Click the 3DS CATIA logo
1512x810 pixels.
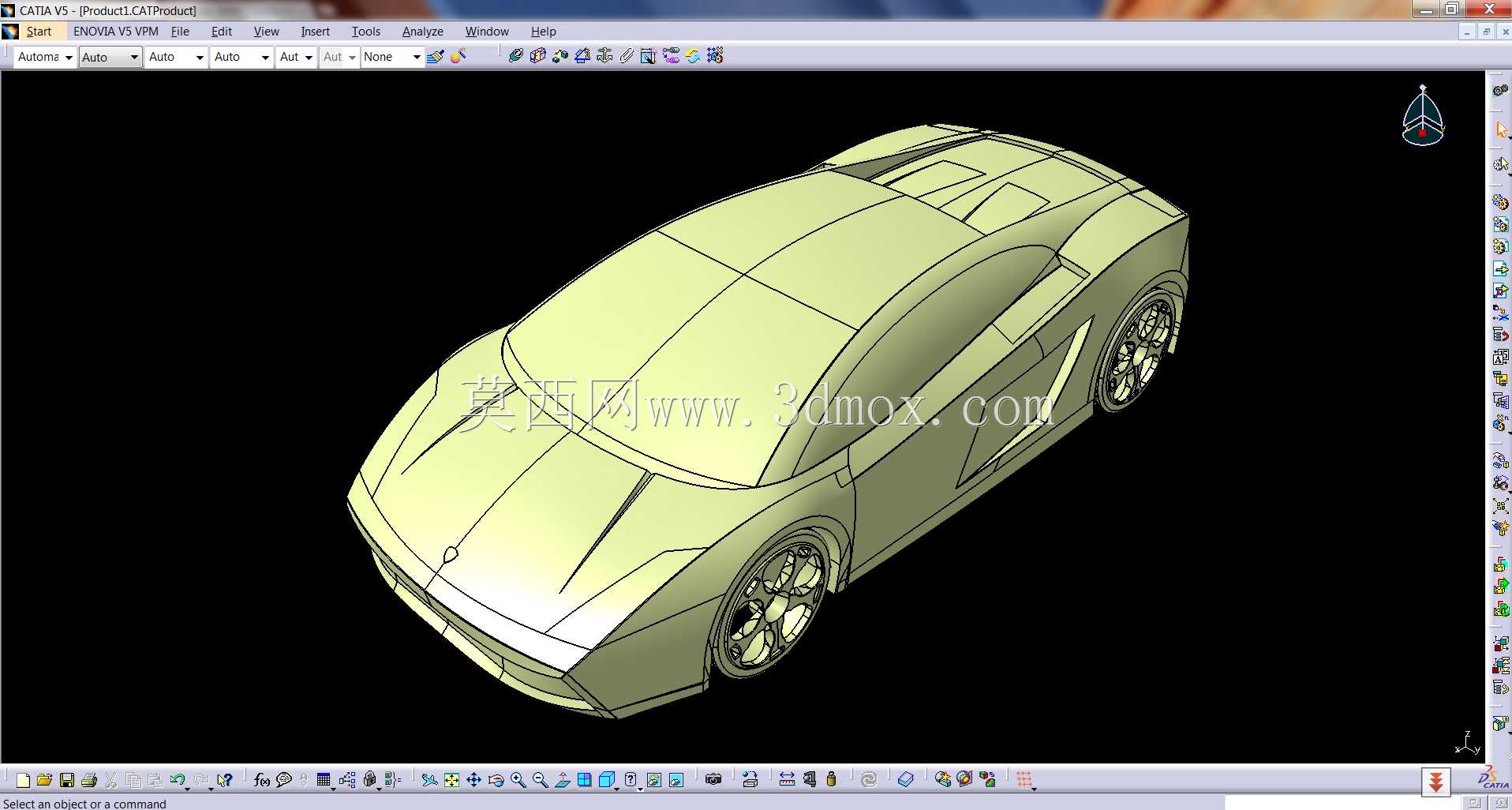pos(1492,778)
